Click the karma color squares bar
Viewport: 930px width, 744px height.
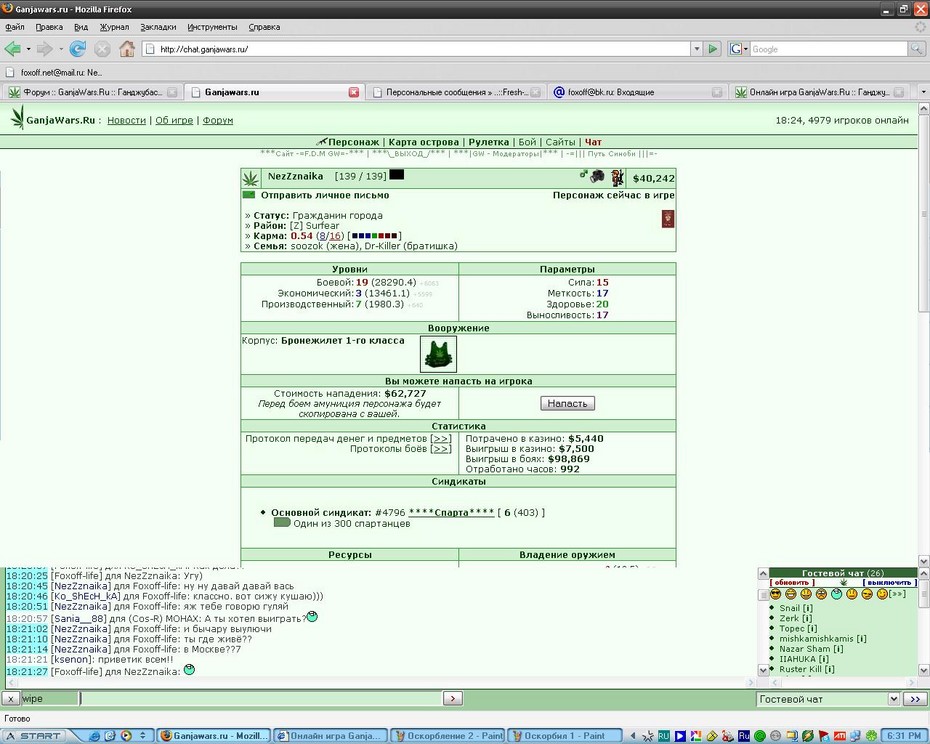(374, 236)
